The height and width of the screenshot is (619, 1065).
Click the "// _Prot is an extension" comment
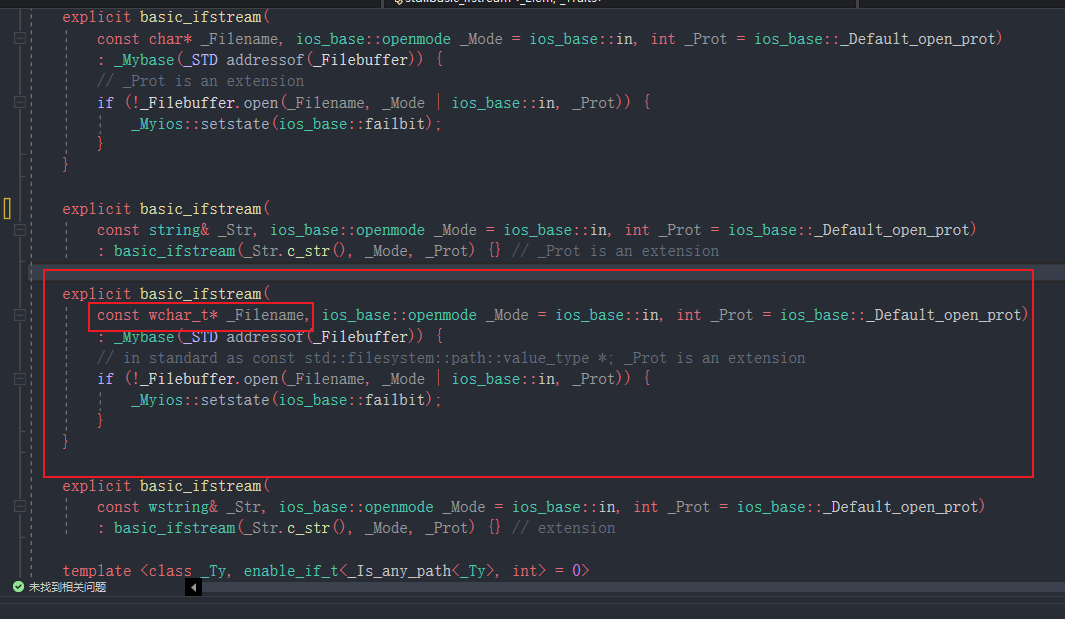pyautogui.click(x=200, y=81)
